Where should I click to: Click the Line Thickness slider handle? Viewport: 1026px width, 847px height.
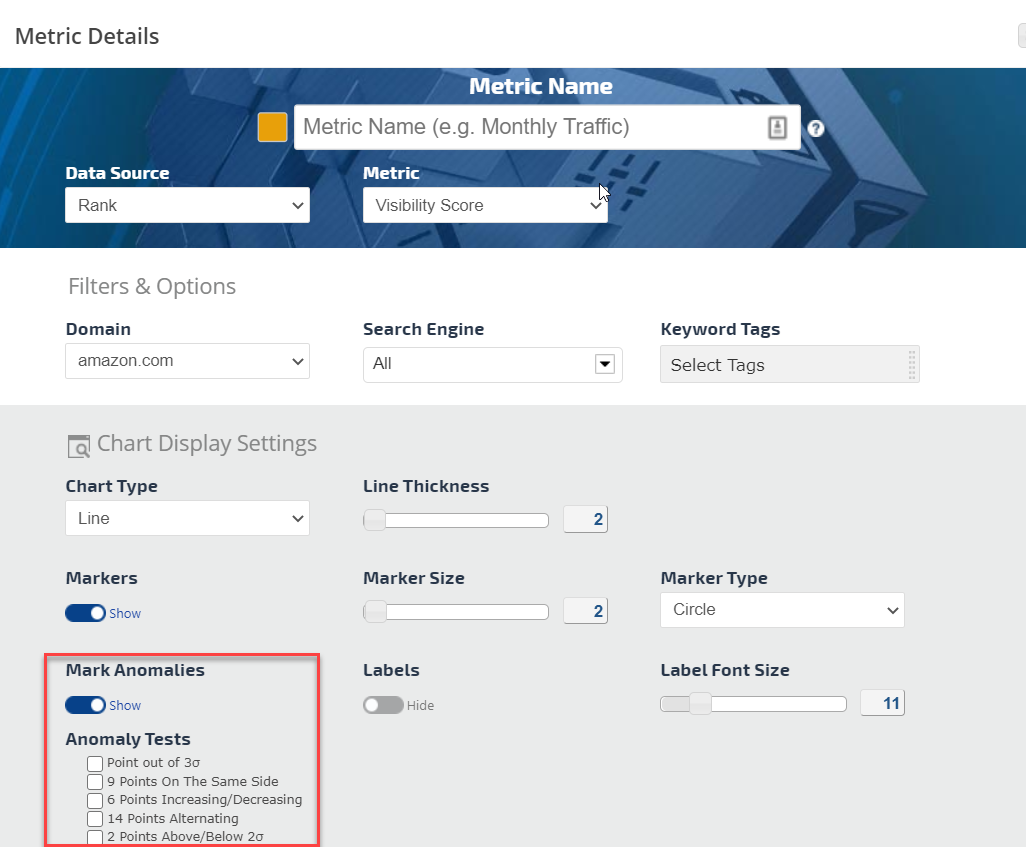[374, 520]
